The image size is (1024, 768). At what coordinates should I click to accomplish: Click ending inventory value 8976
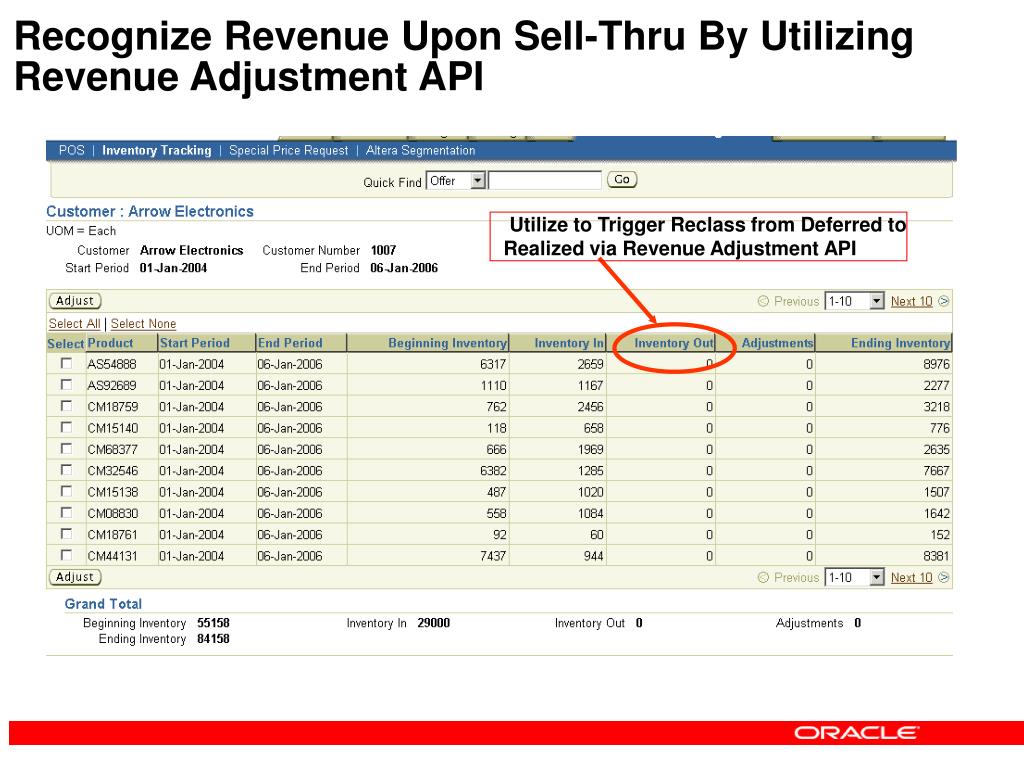pos(936,364)
